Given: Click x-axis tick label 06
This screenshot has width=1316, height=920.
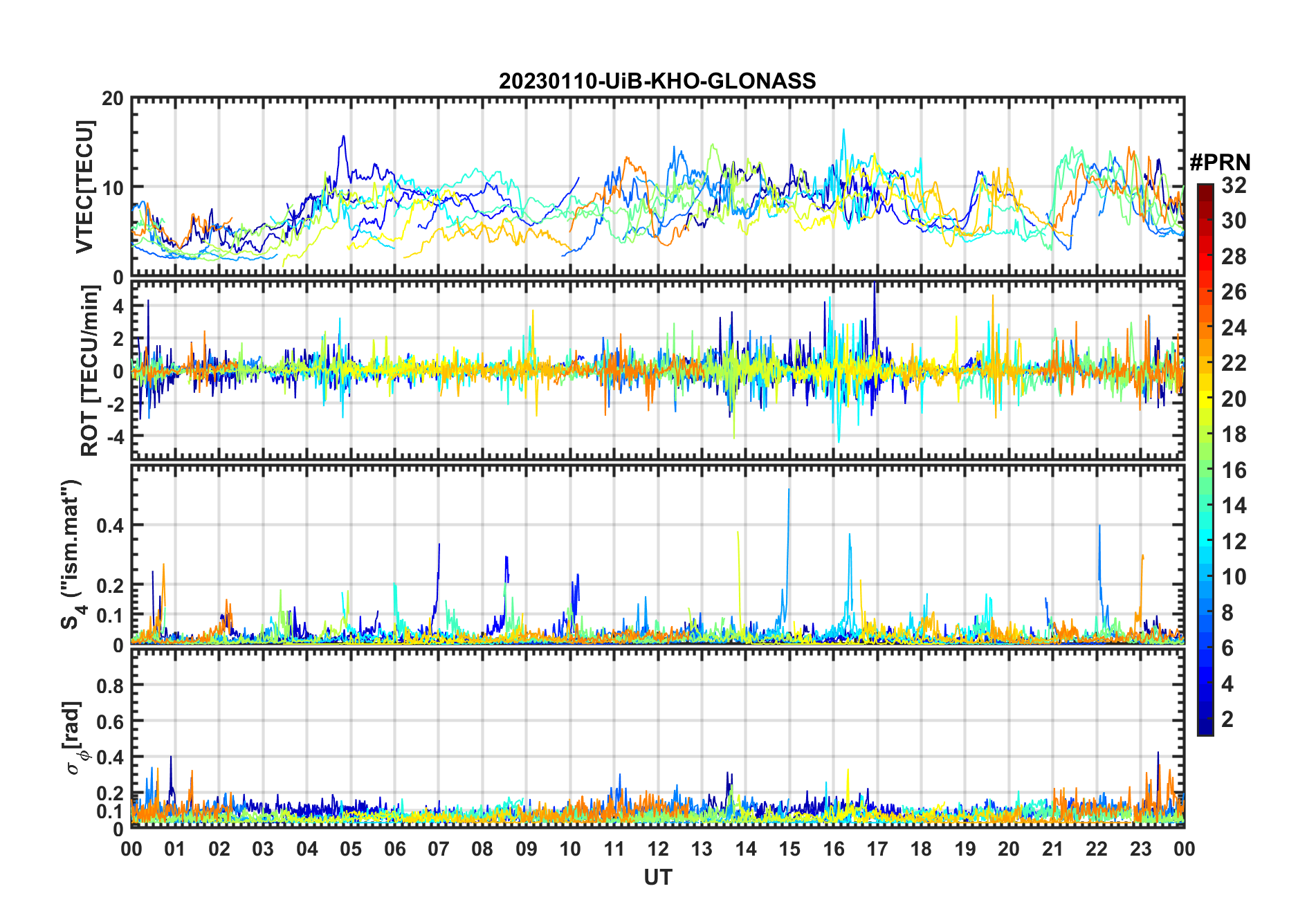Looking at the screenshot, I should [395, 849].
